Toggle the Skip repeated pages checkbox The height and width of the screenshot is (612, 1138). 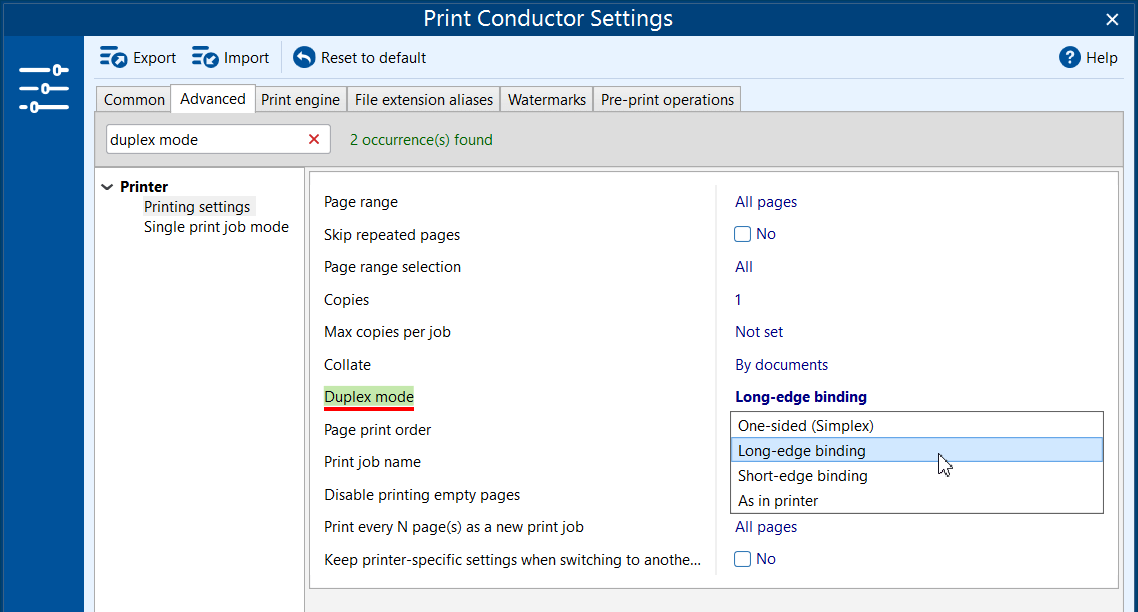(x=743, y=234)
